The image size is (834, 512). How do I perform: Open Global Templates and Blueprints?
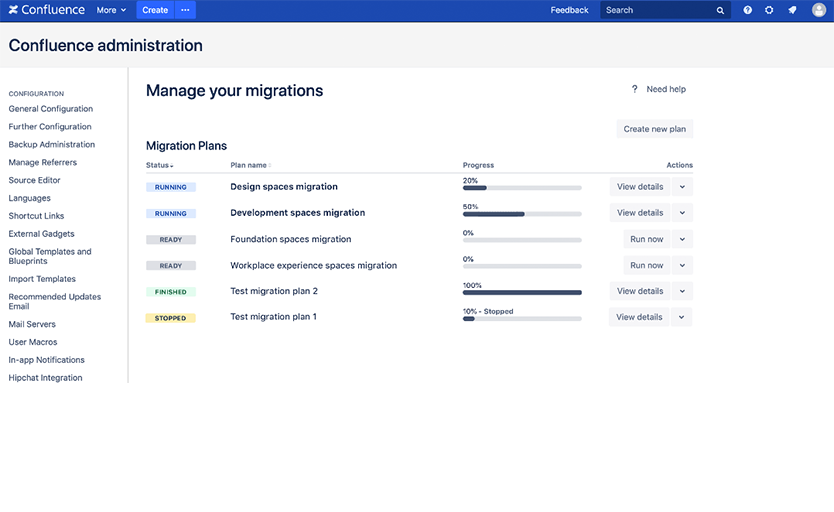click(50, 256)
